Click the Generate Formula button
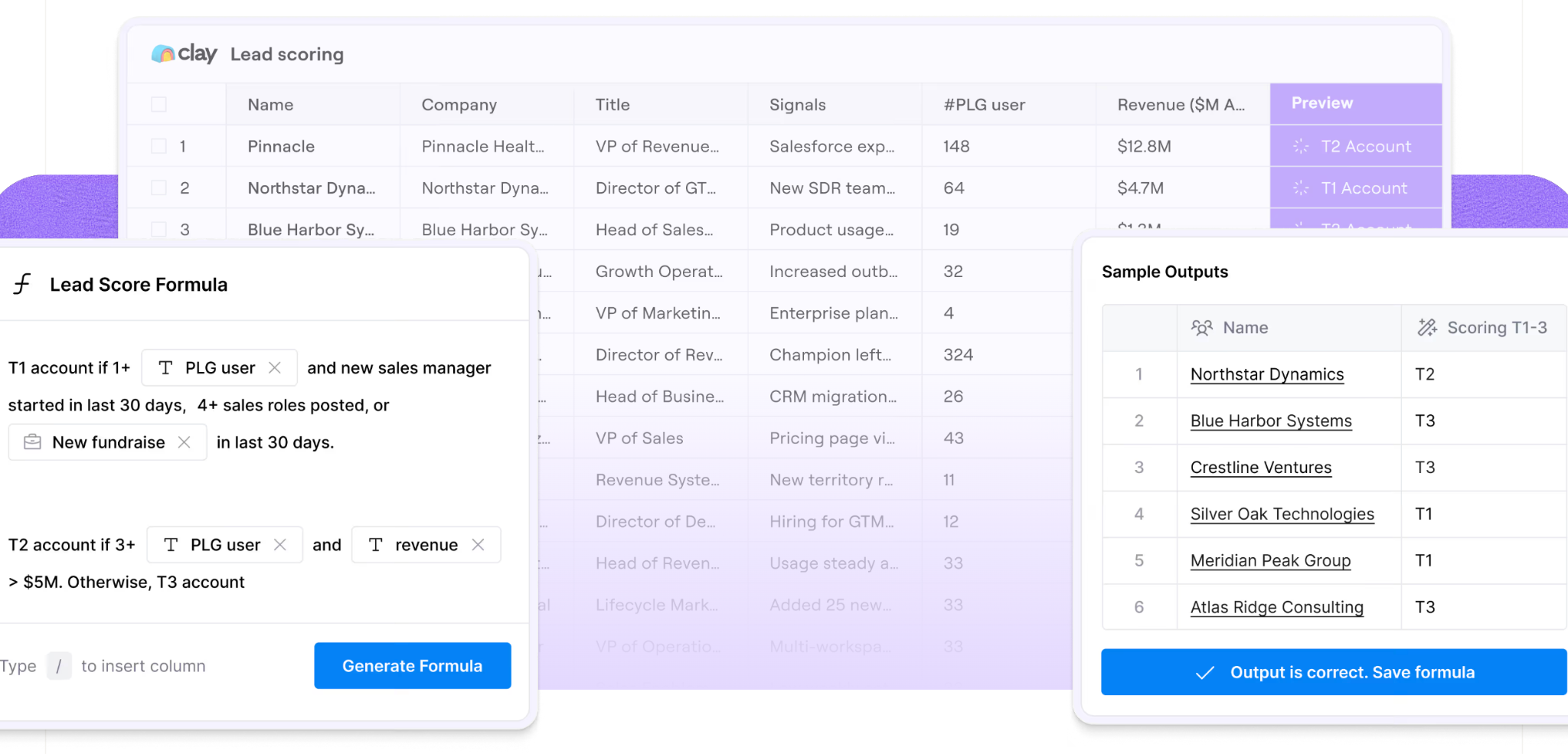The height and width of the screenshot is (754, 1568). [x=413, y=665]
